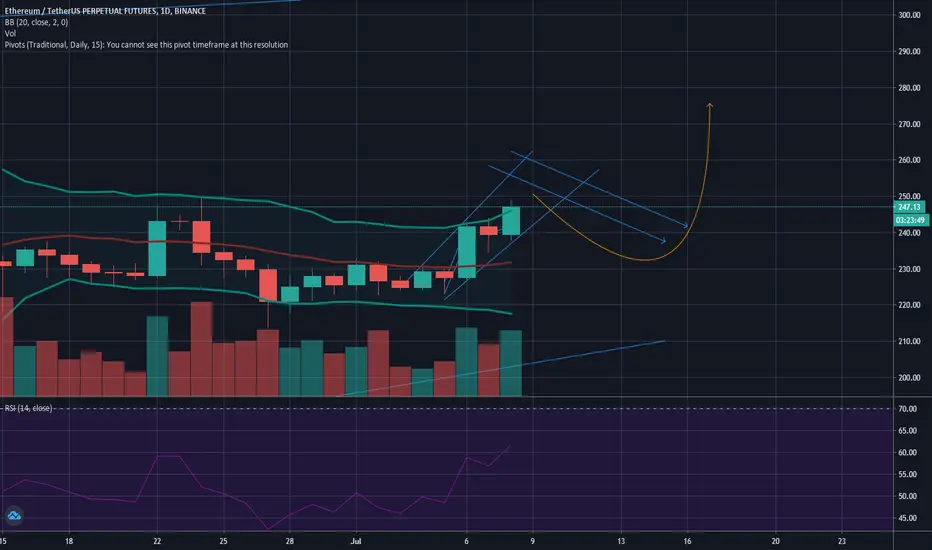Select the RSI (14, close) indicator label
Image resolution: width=932 pixels, height=550 pixels.
click(x=29, y=408)
